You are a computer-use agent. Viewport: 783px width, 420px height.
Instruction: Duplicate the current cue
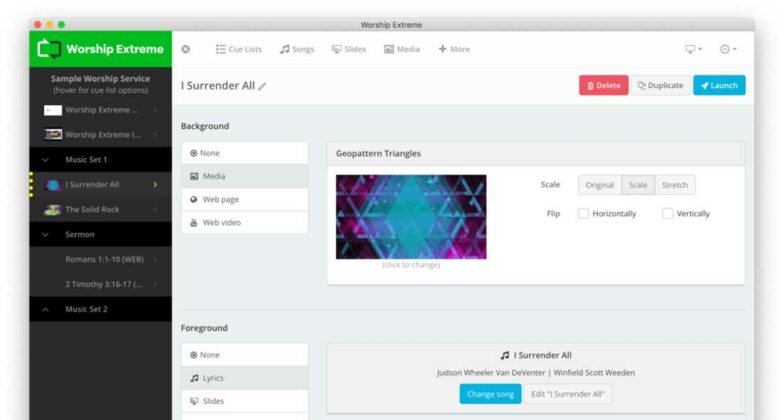point(660,85)
